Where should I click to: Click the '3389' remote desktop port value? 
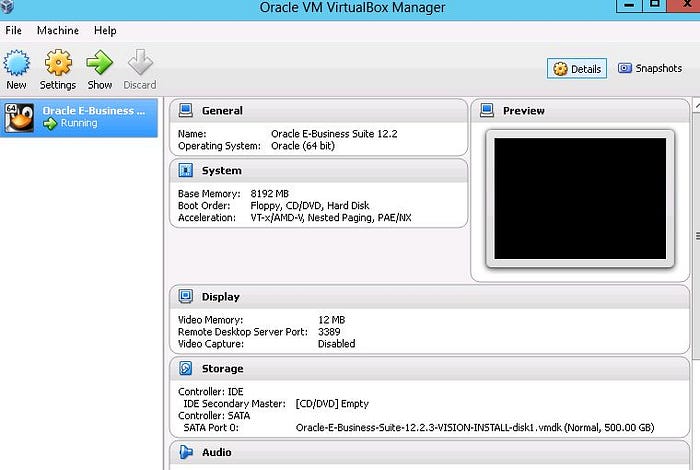(329, 332)
